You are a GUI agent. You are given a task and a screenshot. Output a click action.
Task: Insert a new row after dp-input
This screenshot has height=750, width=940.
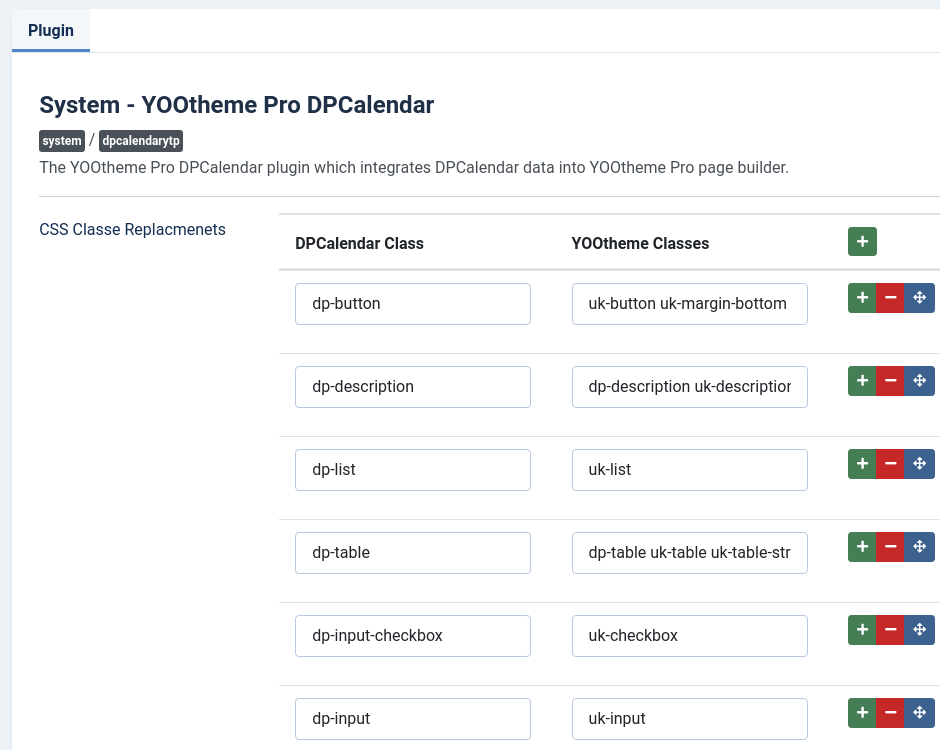point(862,713)
